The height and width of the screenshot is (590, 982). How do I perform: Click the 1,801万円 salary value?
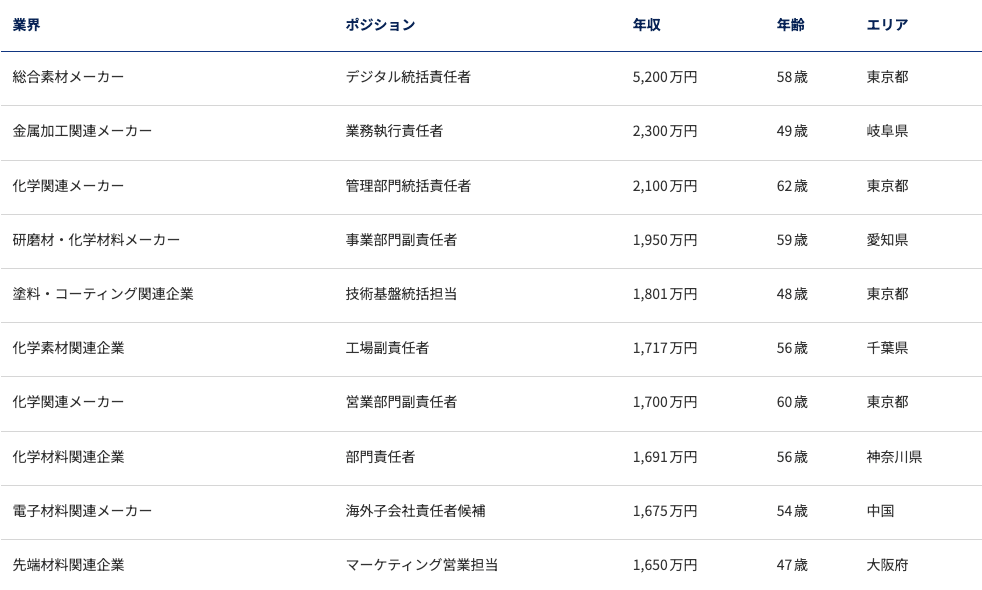tap(665, 294)
